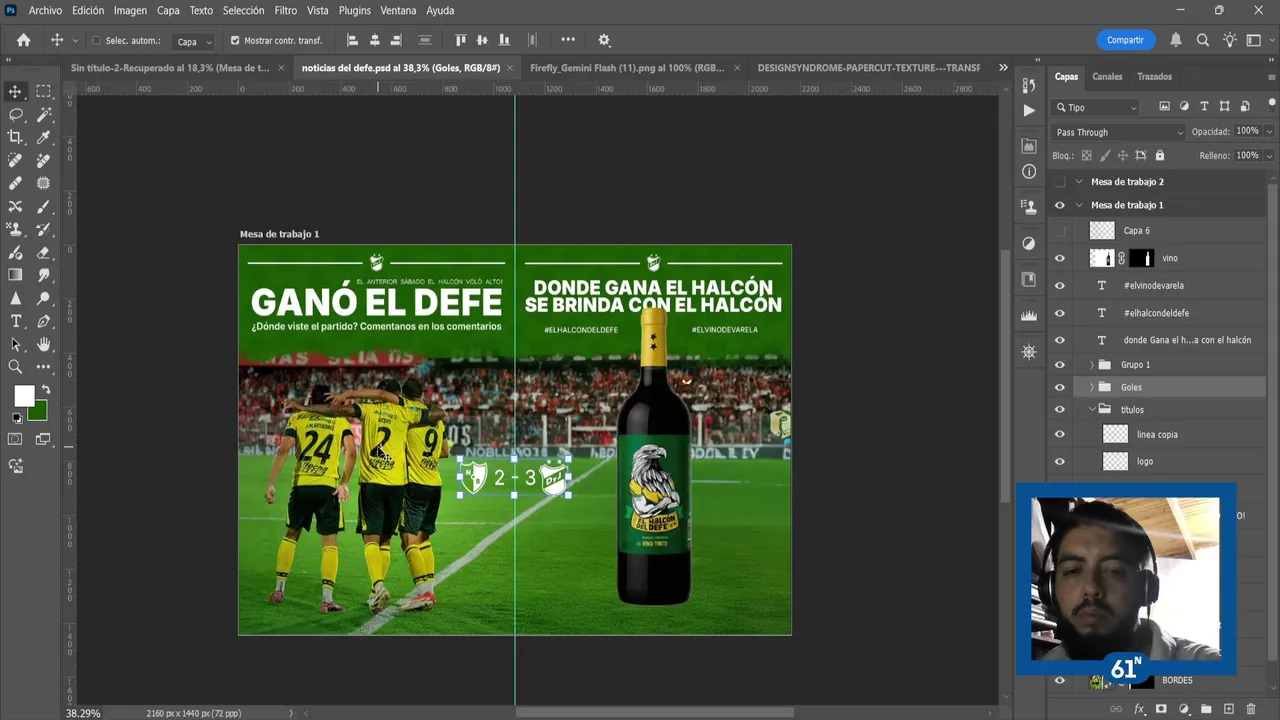Click the background green color swatch
Screen dimensions: 1280x720
point(39,412)
